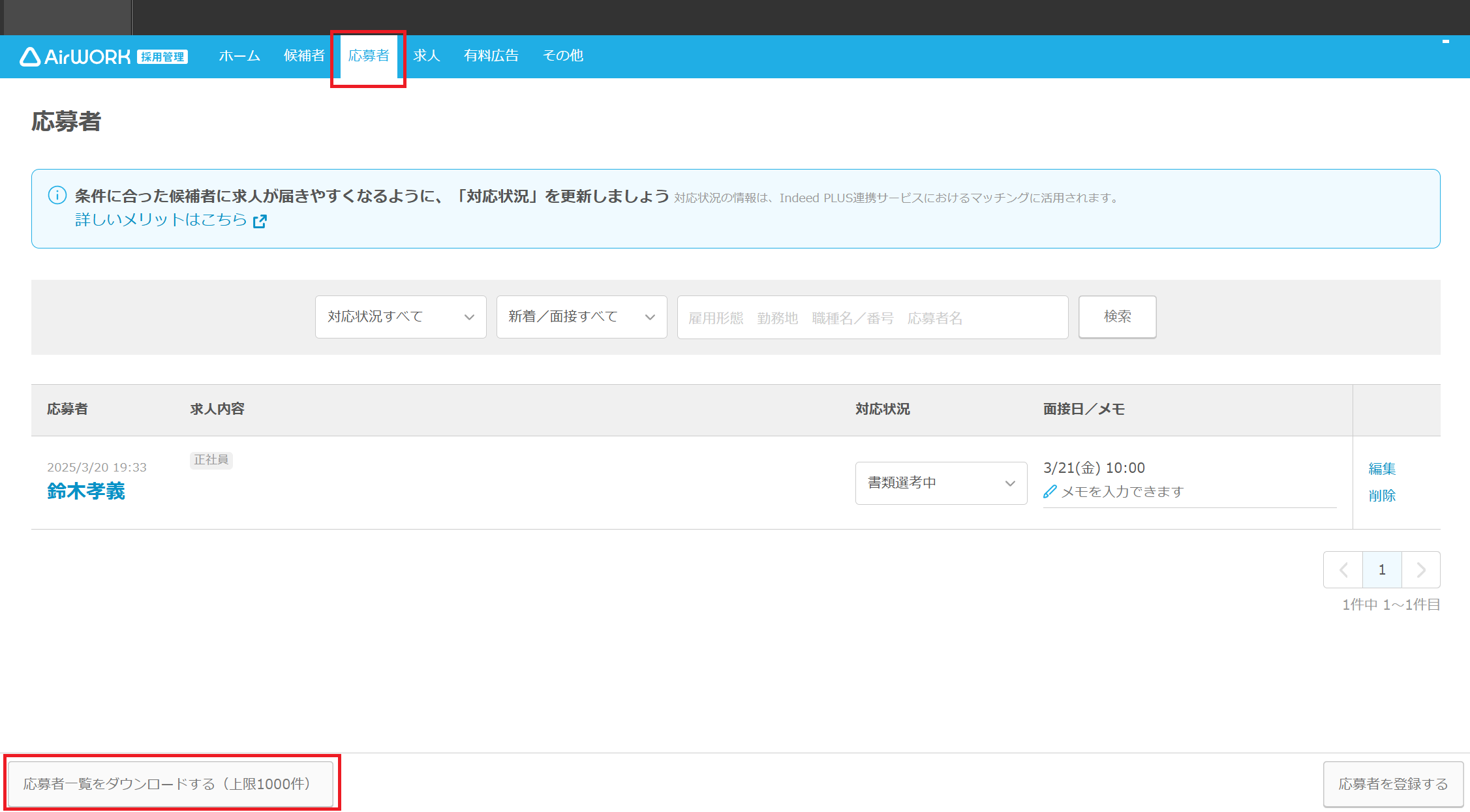
Task: Click the applicant search text field
Action: 872,318
